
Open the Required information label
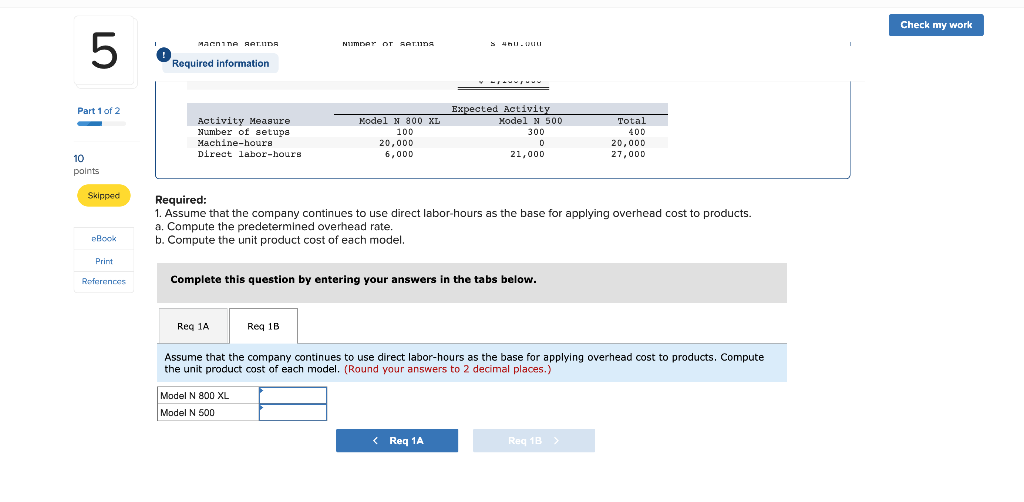pos(221,63)
